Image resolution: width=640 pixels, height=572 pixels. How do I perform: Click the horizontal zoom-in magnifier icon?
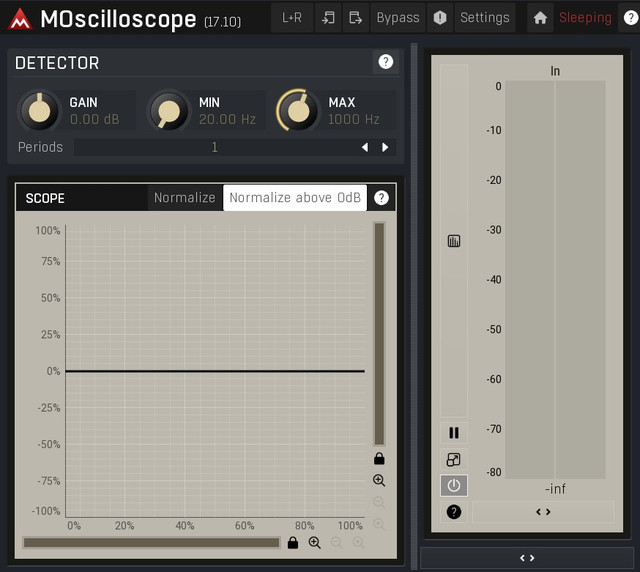click(315, 543)
